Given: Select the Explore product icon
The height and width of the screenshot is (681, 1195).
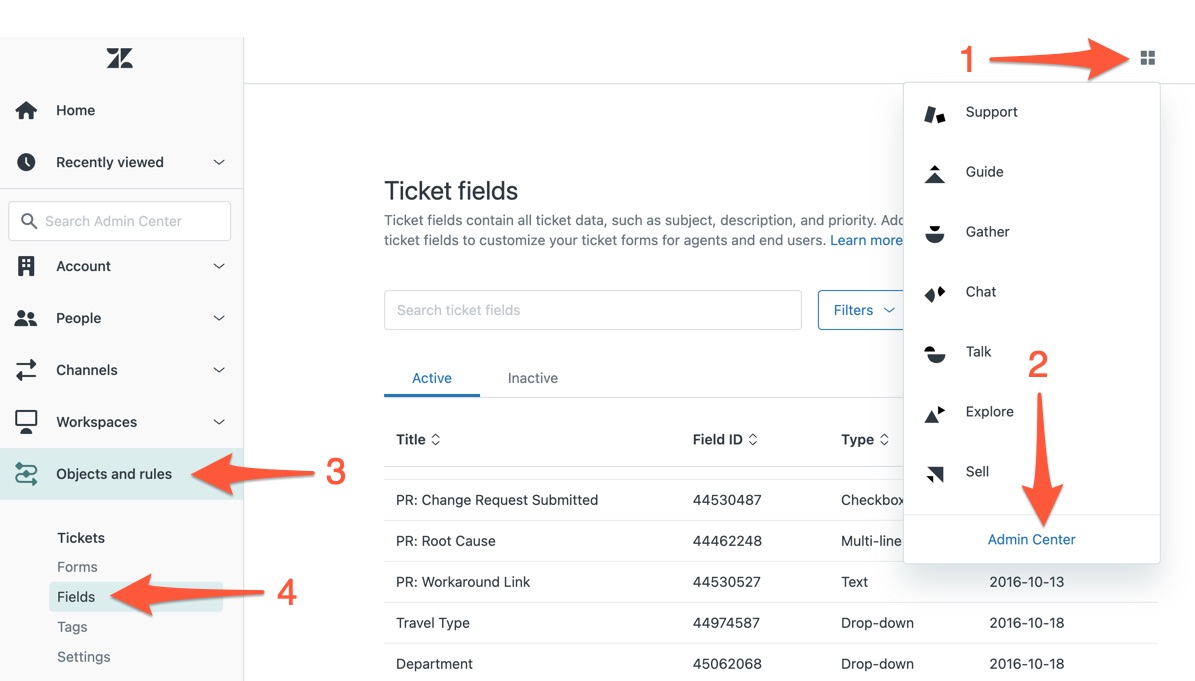Looking at the screenshot, I should 935,414.
